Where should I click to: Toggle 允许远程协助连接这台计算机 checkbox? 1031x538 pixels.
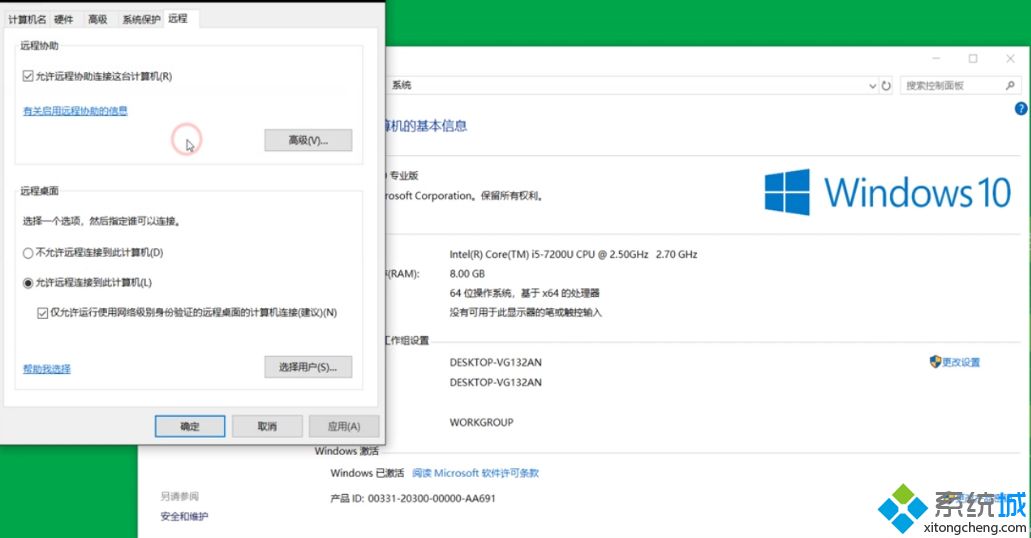(x=28, y=76)
